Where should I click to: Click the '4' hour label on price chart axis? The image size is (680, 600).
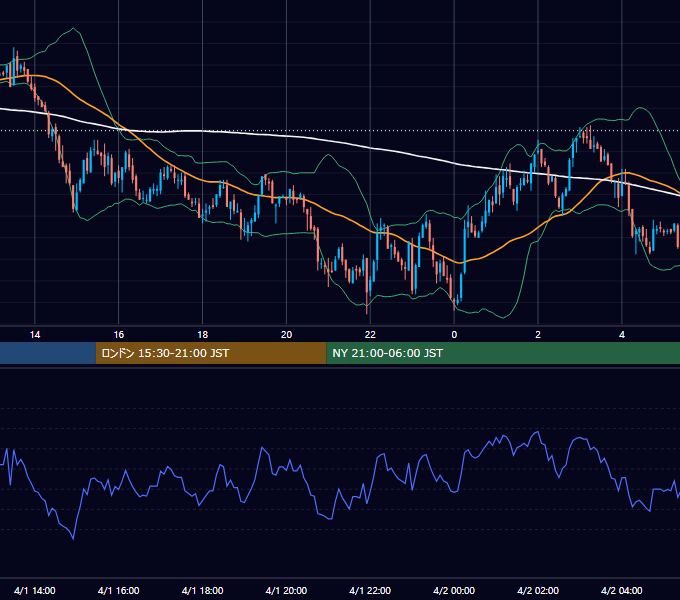coord(622,335)
